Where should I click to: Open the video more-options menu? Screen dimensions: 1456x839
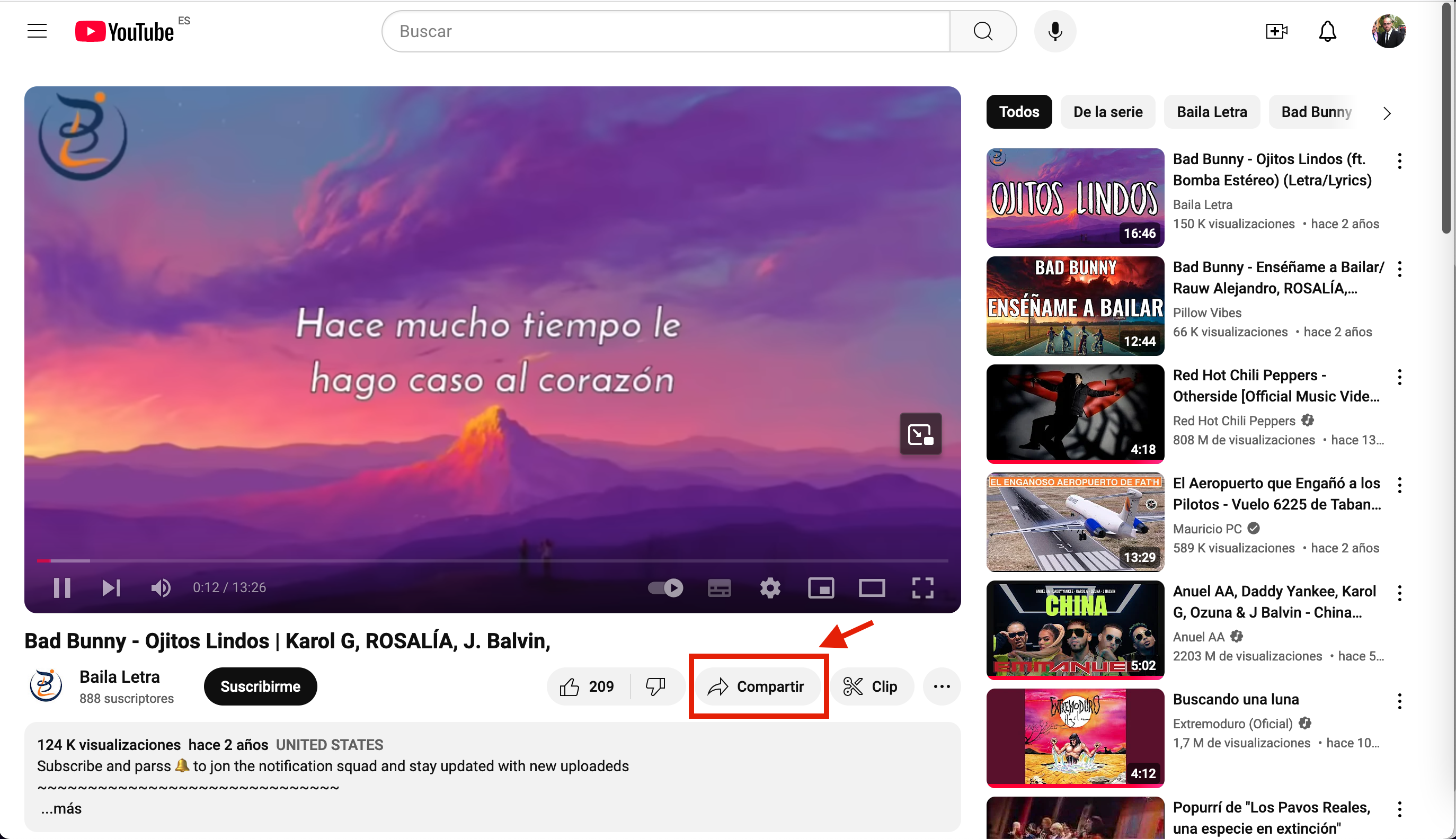click(x=942, y=686)
